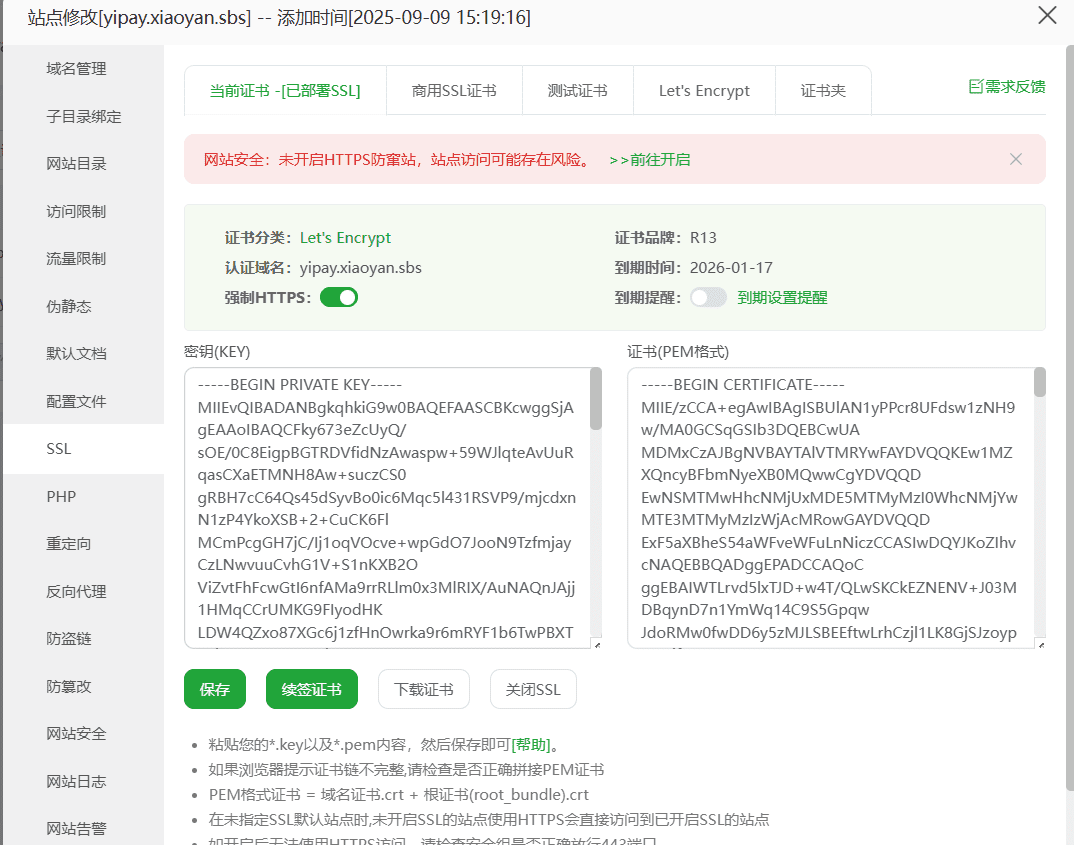The image size is (1074, 845).
Task: Turn off the 强制HTTPS switch
Action: (339, 297)
